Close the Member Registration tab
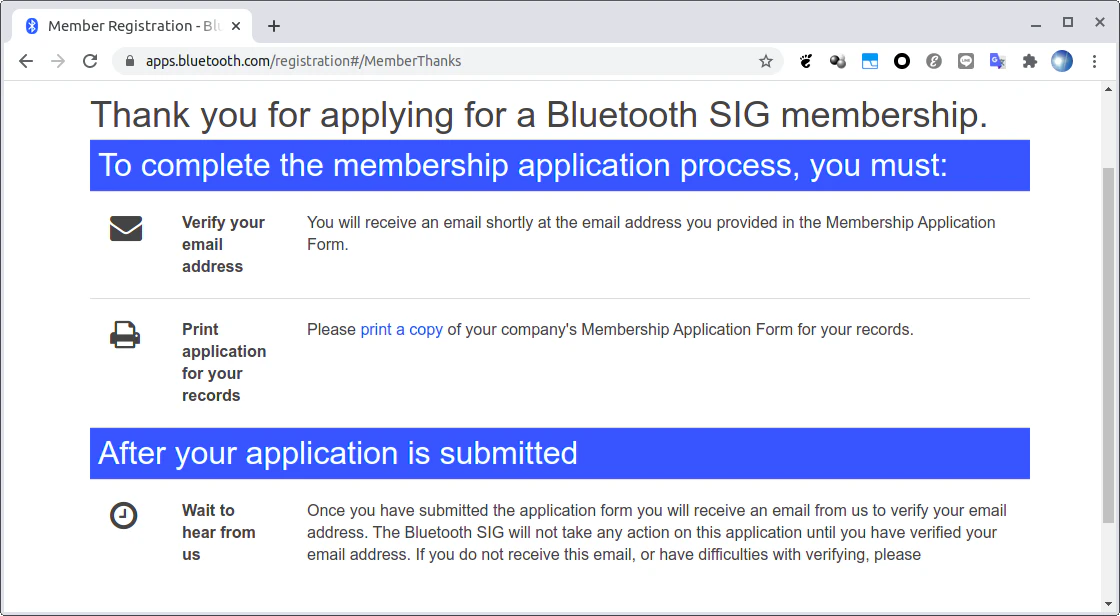This screenshot has width=1120, height=616. click(236, 26)
